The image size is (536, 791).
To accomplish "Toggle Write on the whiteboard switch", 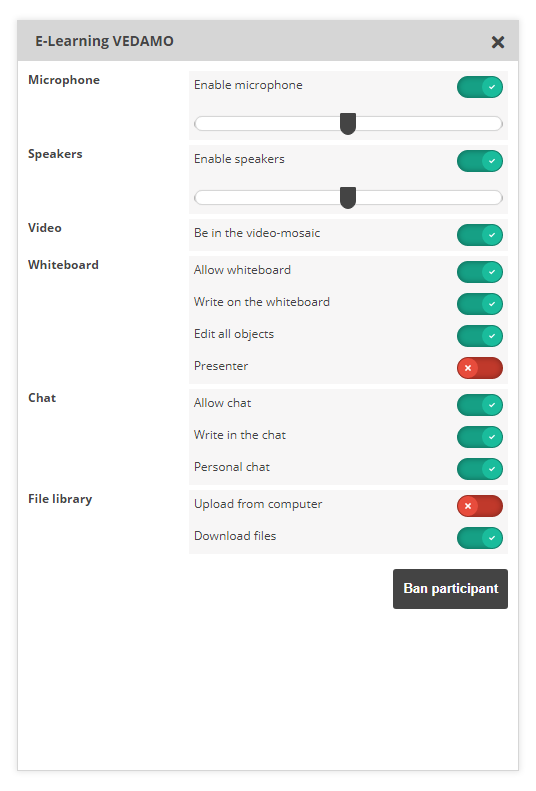I will (x=480, y=304).
